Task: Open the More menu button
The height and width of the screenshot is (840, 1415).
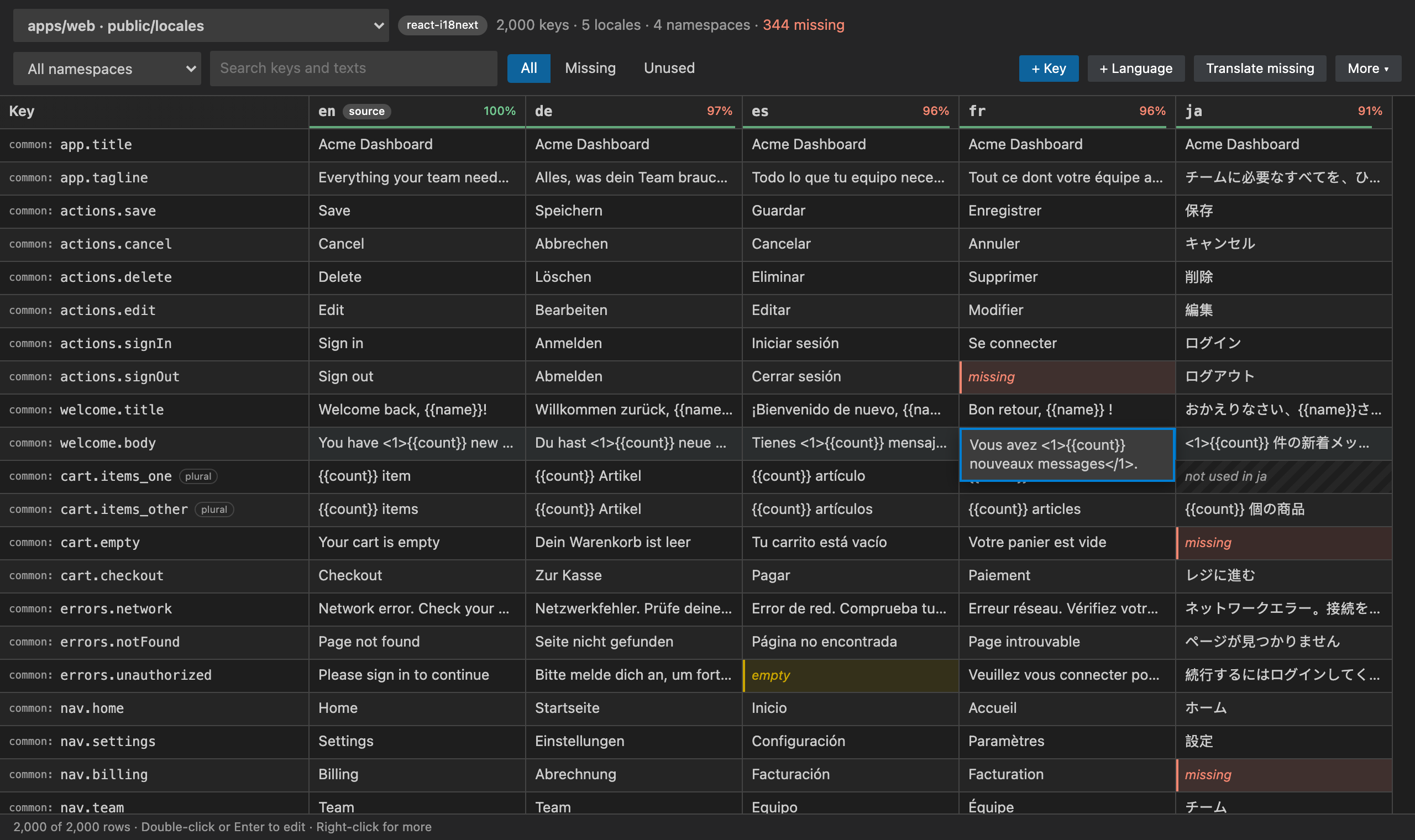Action: click(1368, 69)
